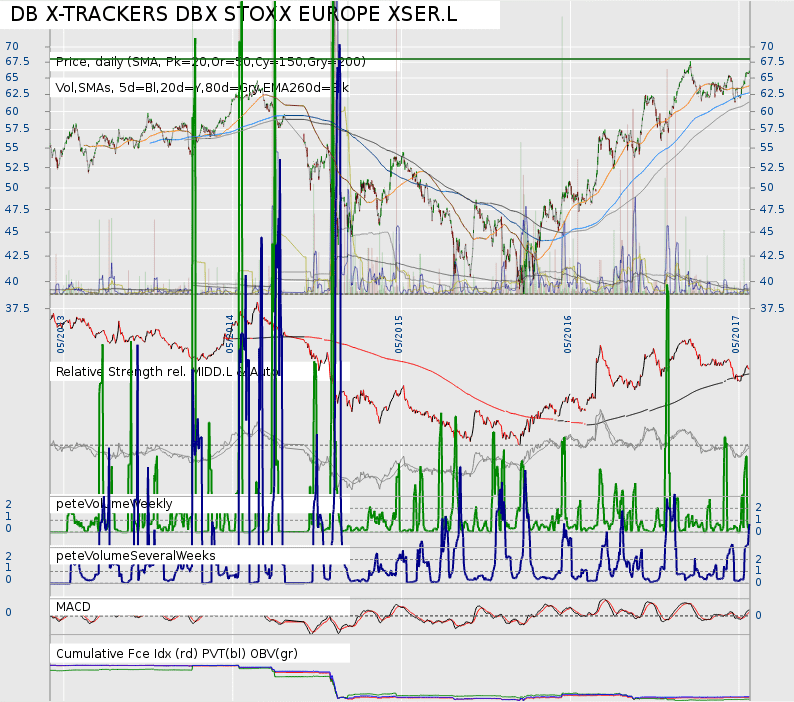Click the 45 price label on left axis
Viewport: 794px width, 702px height.
pos(12,231)
